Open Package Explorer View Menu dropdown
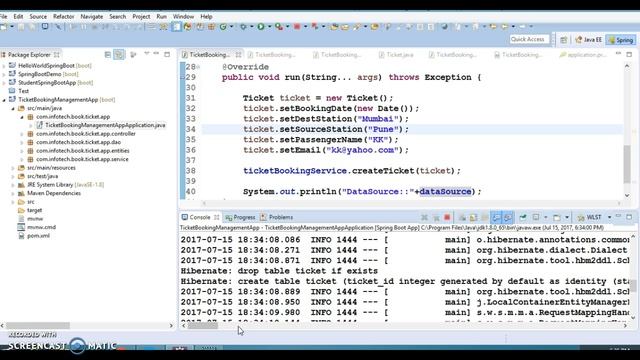This screenshot has width=640, height=360. pos(146,54)
